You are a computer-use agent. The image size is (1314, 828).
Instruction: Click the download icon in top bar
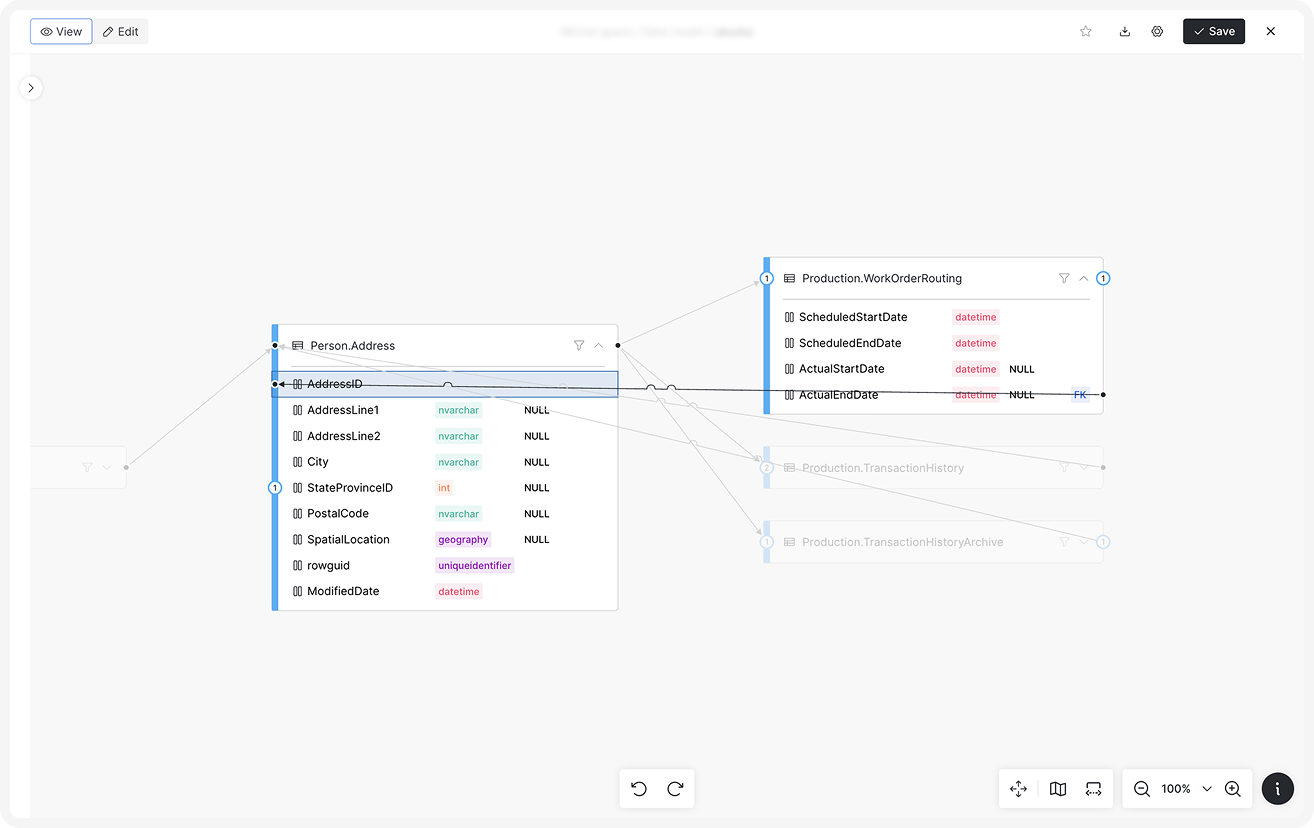(x=1124, y=31)
